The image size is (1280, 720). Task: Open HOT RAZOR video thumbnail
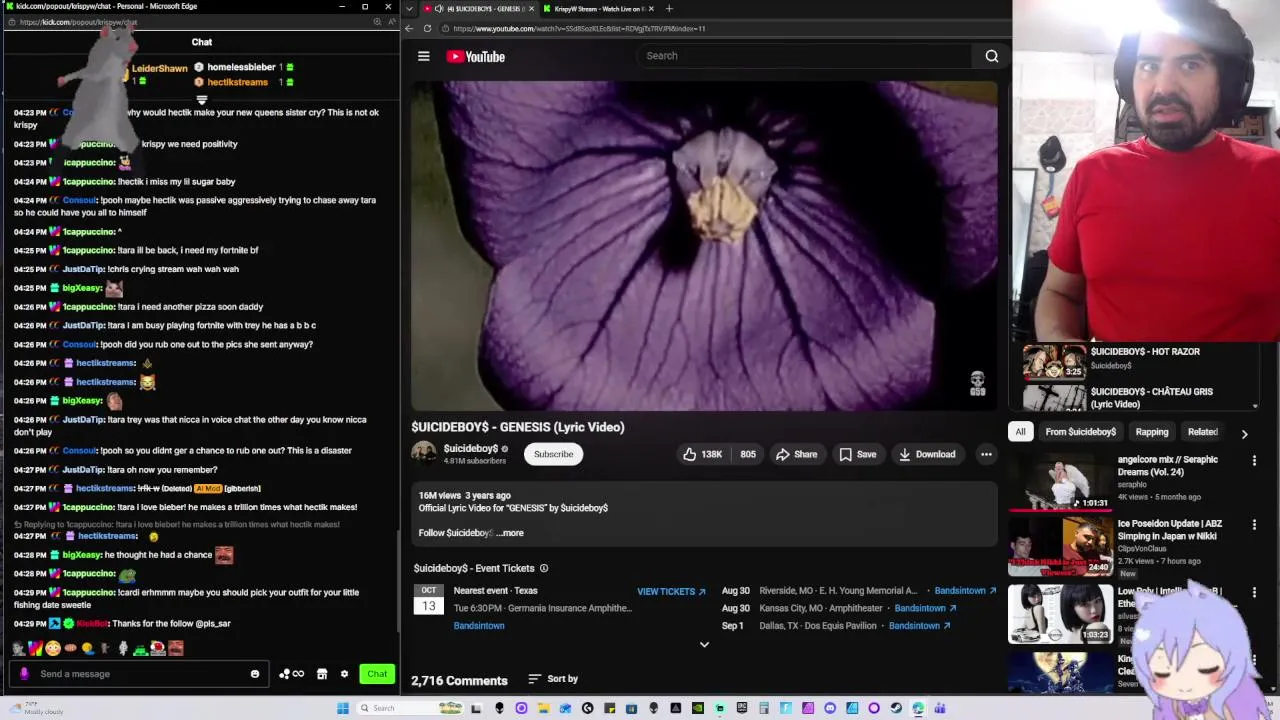[x=1054, y=362]
